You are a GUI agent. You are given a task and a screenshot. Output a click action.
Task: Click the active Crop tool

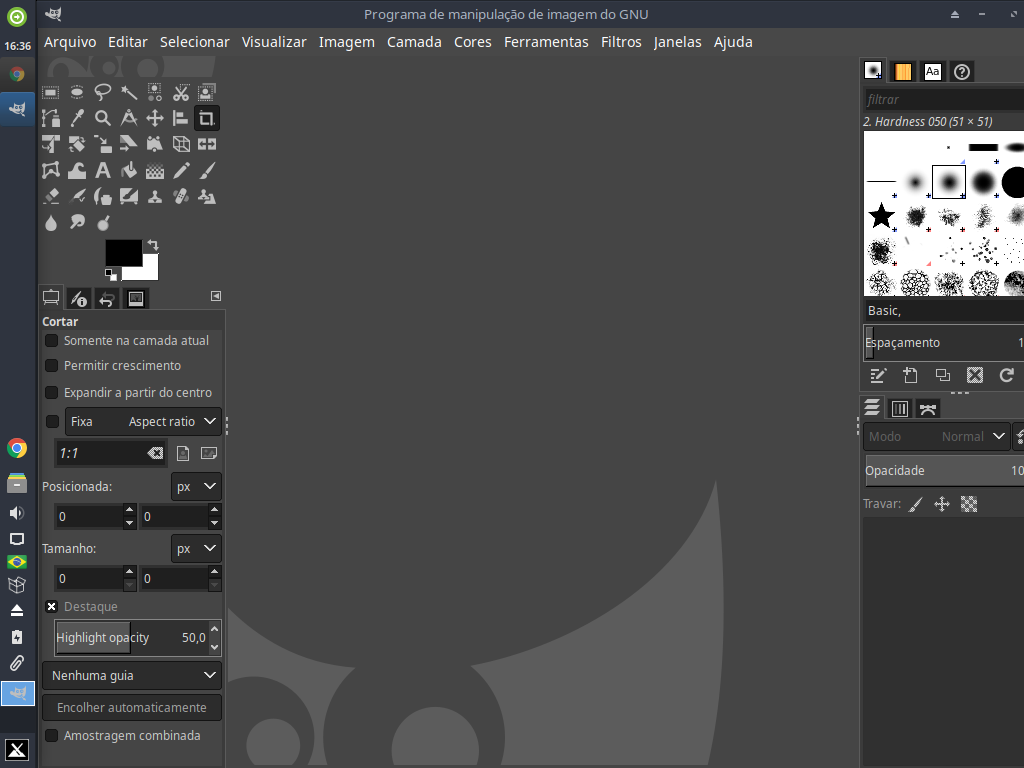coord(207,118)
